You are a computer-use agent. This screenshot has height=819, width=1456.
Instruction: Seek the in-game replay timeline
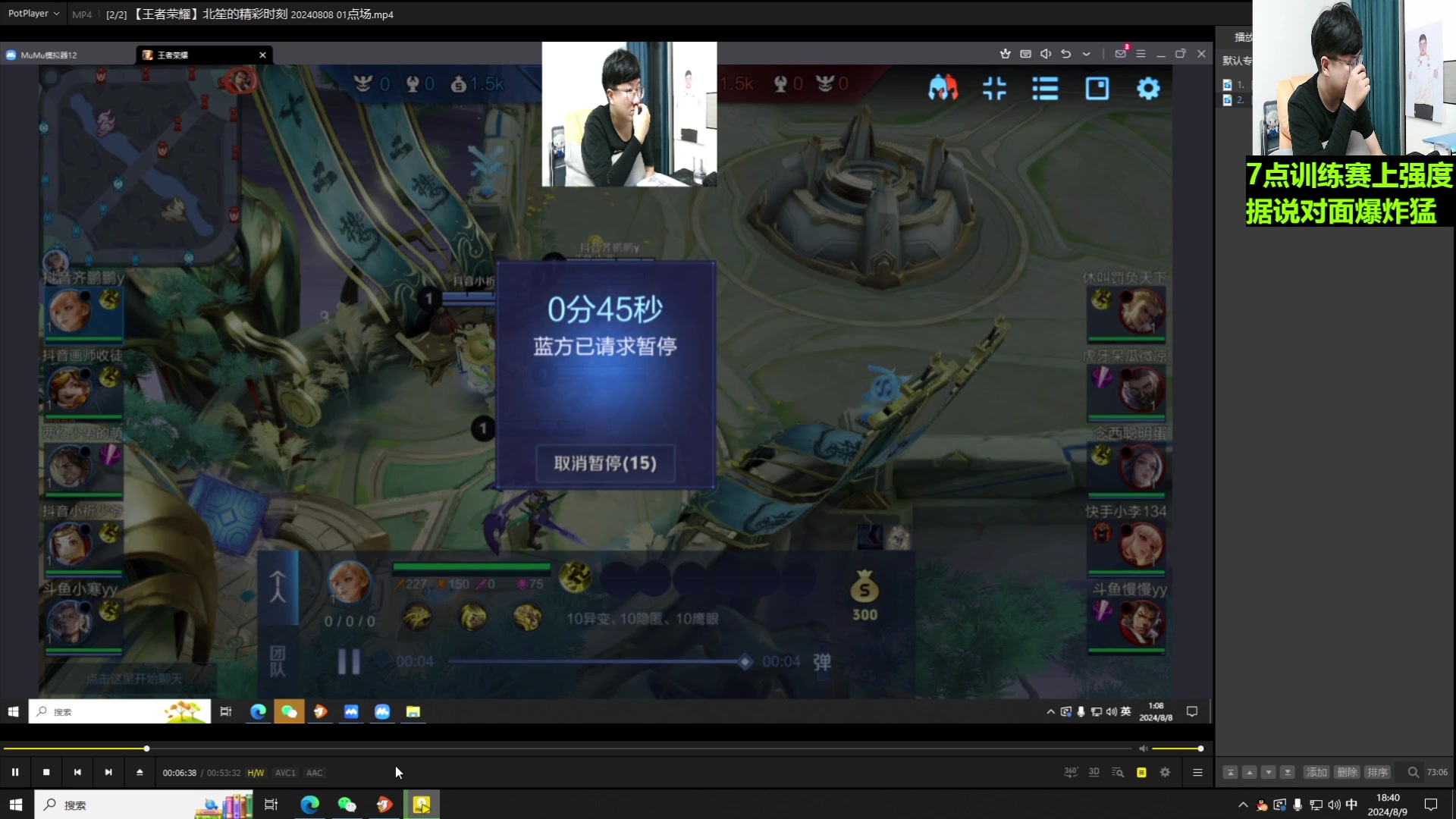click(597, 662)
